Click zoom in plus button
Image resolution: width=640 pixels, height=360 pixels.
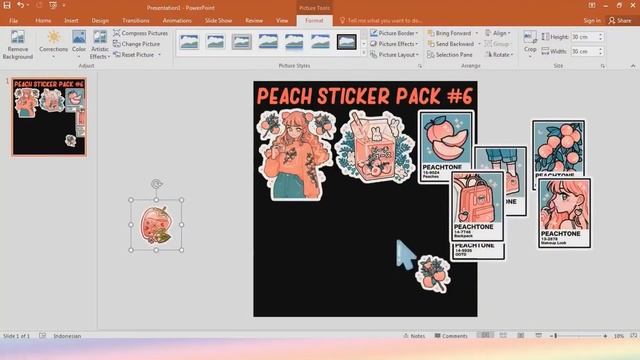click(x=605, y=336)
